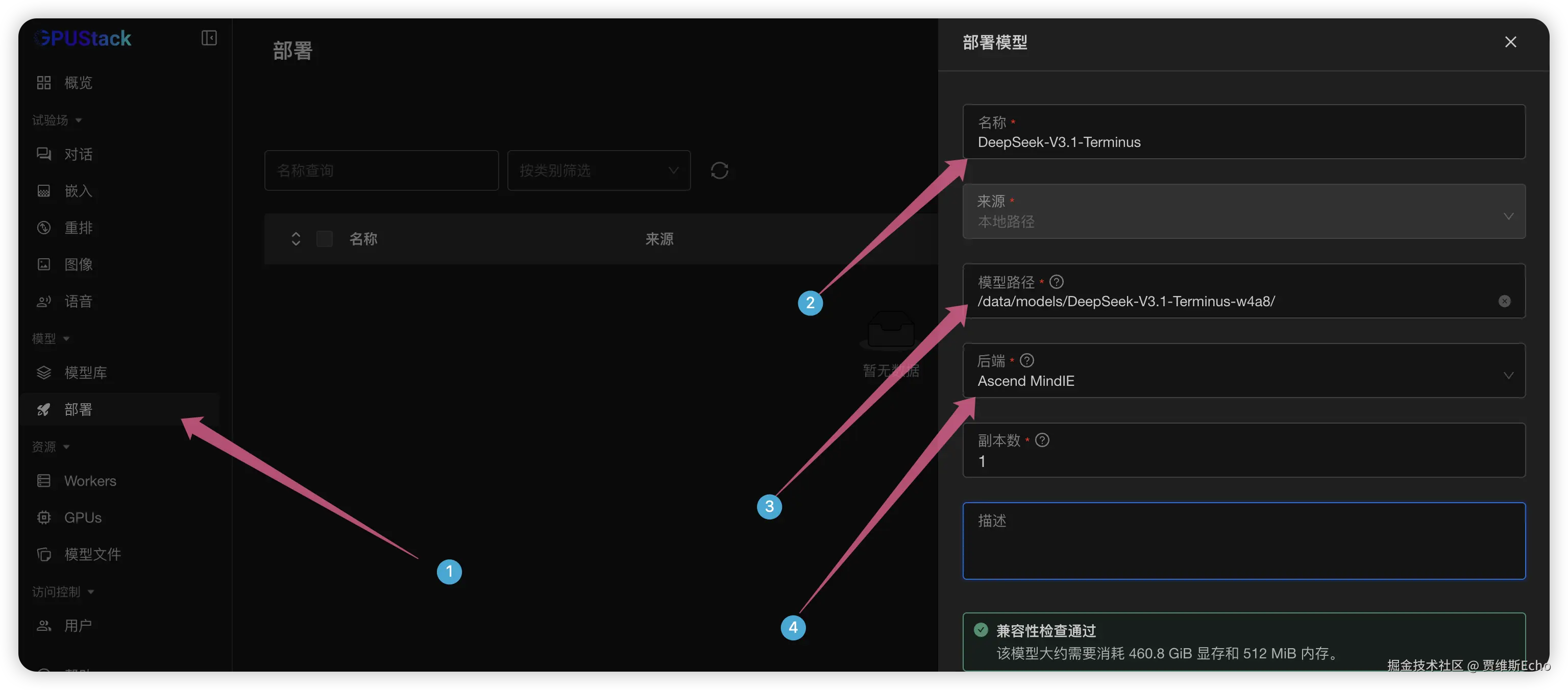Open the 来源 本地路径 dropdown
This screenshot has height=690, width=1568.
1243,211
